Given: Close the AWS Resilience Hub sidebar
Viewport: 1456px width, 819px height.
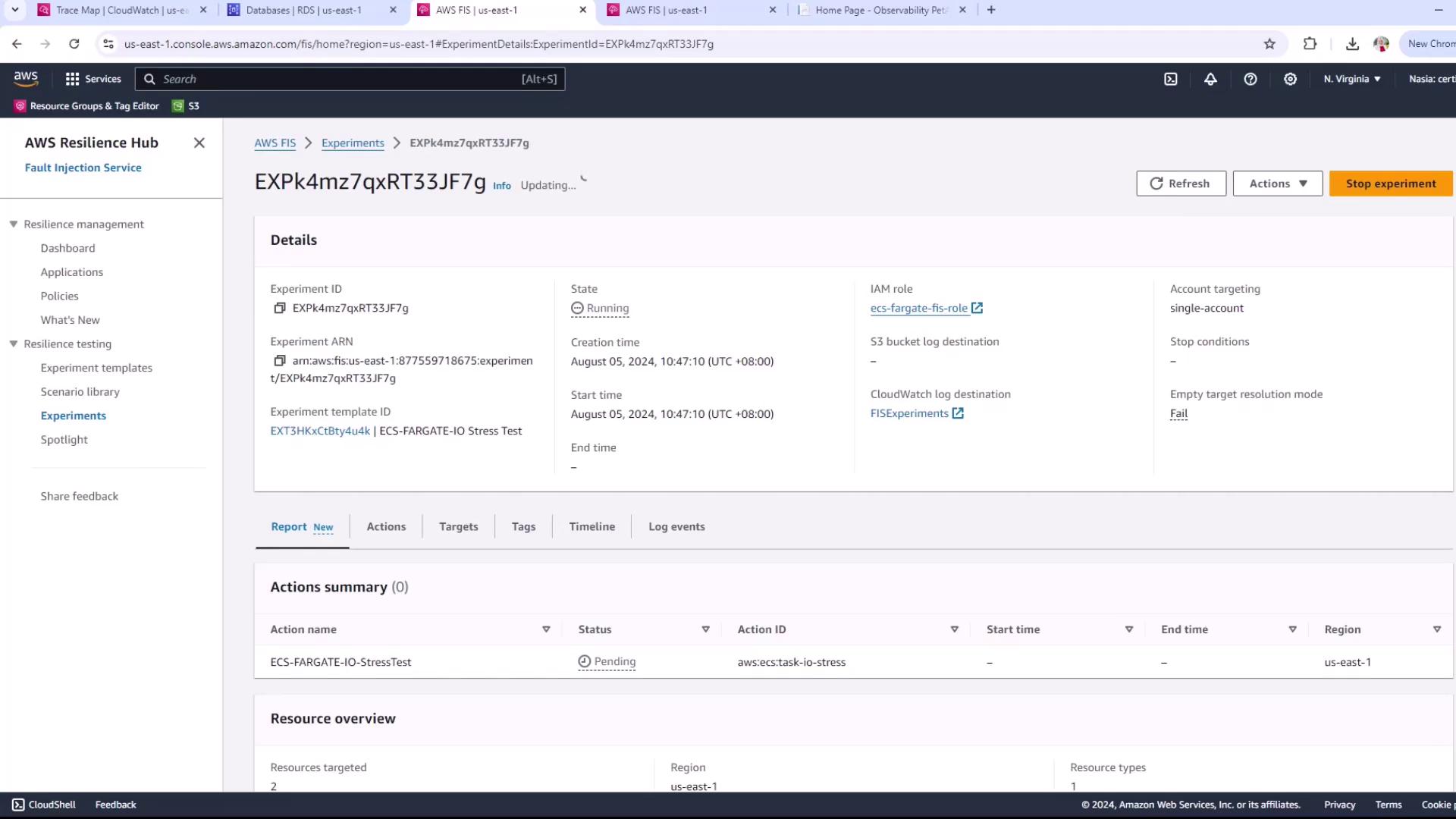Looking at the screenshot, I should pyautogui.click(x=199, y=143).
